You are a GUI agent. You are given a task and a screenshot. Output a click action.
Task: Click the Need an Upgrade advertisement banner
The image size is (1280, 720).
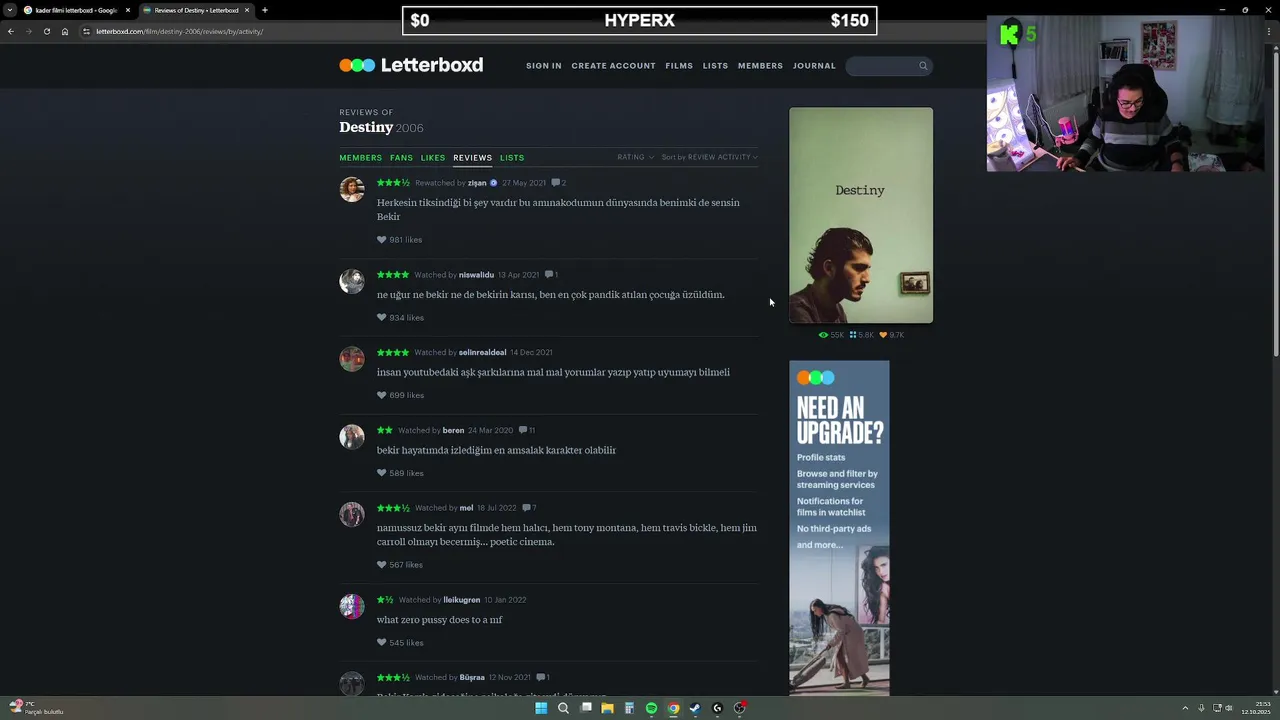click(x=839, y=528)
